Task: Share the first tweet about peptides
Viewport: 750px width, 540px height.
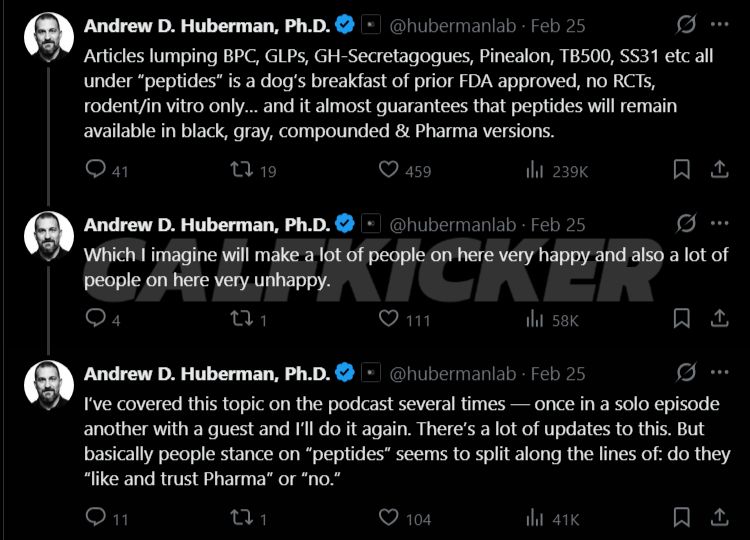Action: [x=719, y=170]
